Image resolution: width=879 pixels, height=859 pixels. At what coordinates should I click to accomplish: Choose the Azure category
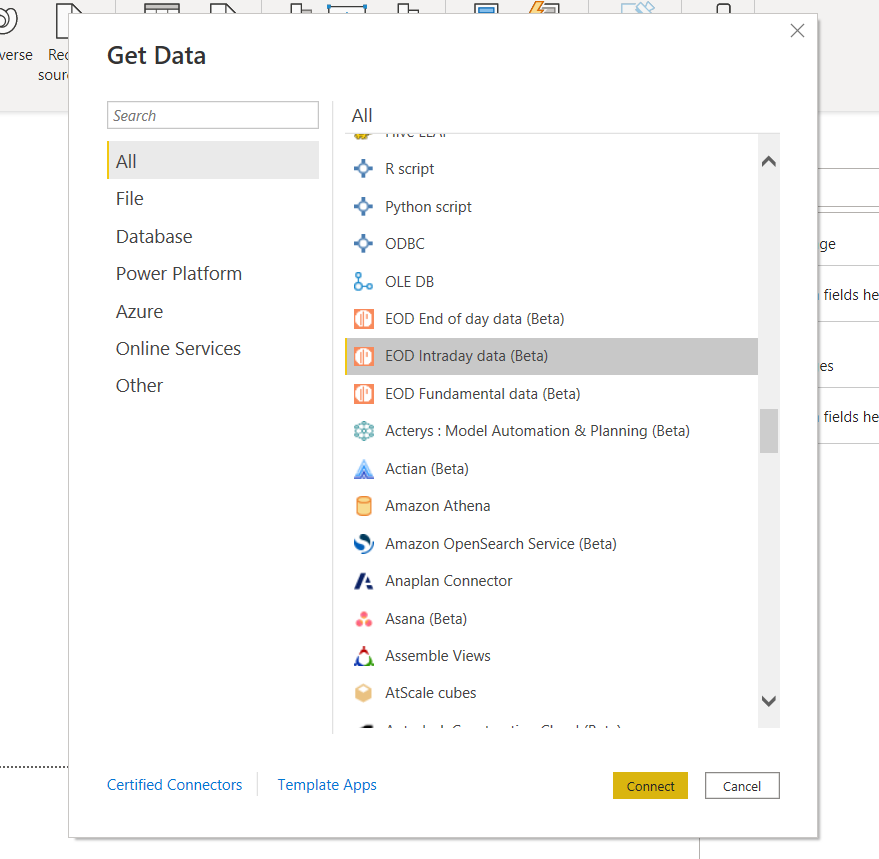pyautogui.click(x=213, y=311)
